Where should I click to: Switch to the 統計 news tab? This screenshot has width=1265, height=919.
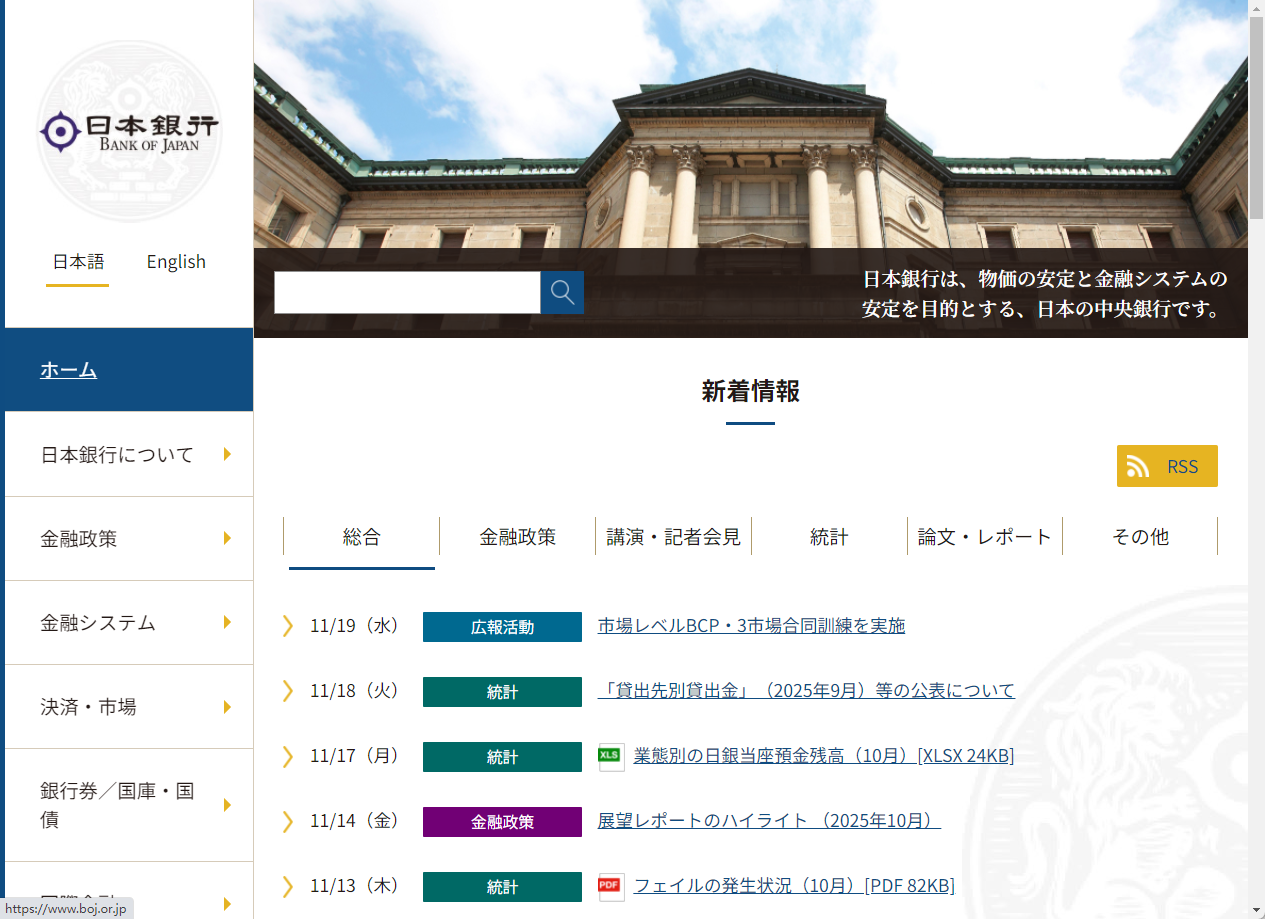point(828,536)
